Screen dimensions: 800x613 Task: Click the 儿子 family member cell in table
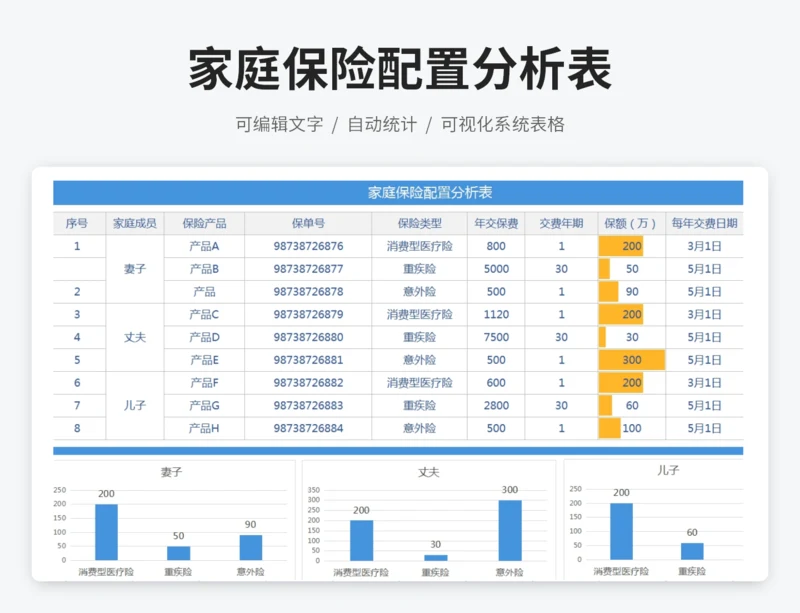click(135, 405)
